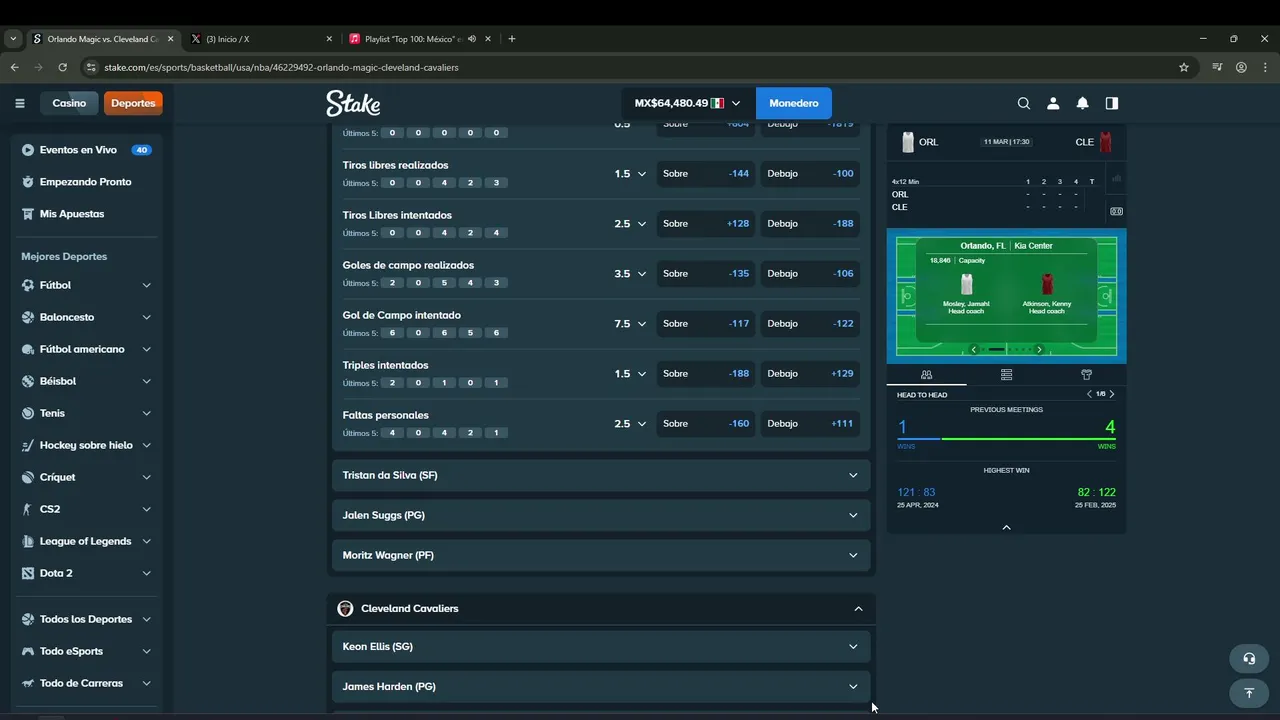Expand the Béisbol chevron
Viewport: 1280px width, 720px height.
147,381
